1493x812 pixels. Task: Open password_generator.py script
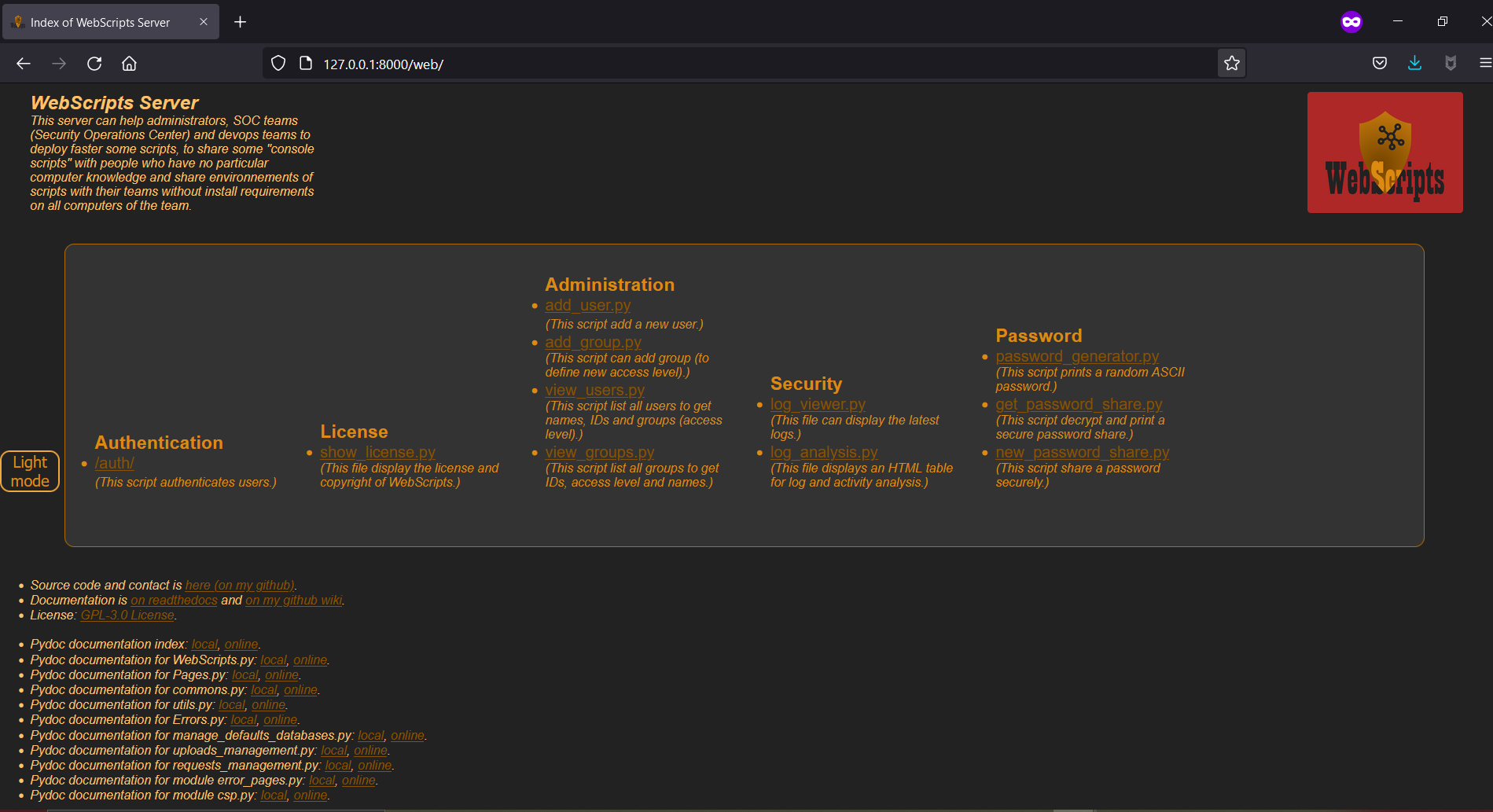pyautogui.click(x=1077, y=356)
